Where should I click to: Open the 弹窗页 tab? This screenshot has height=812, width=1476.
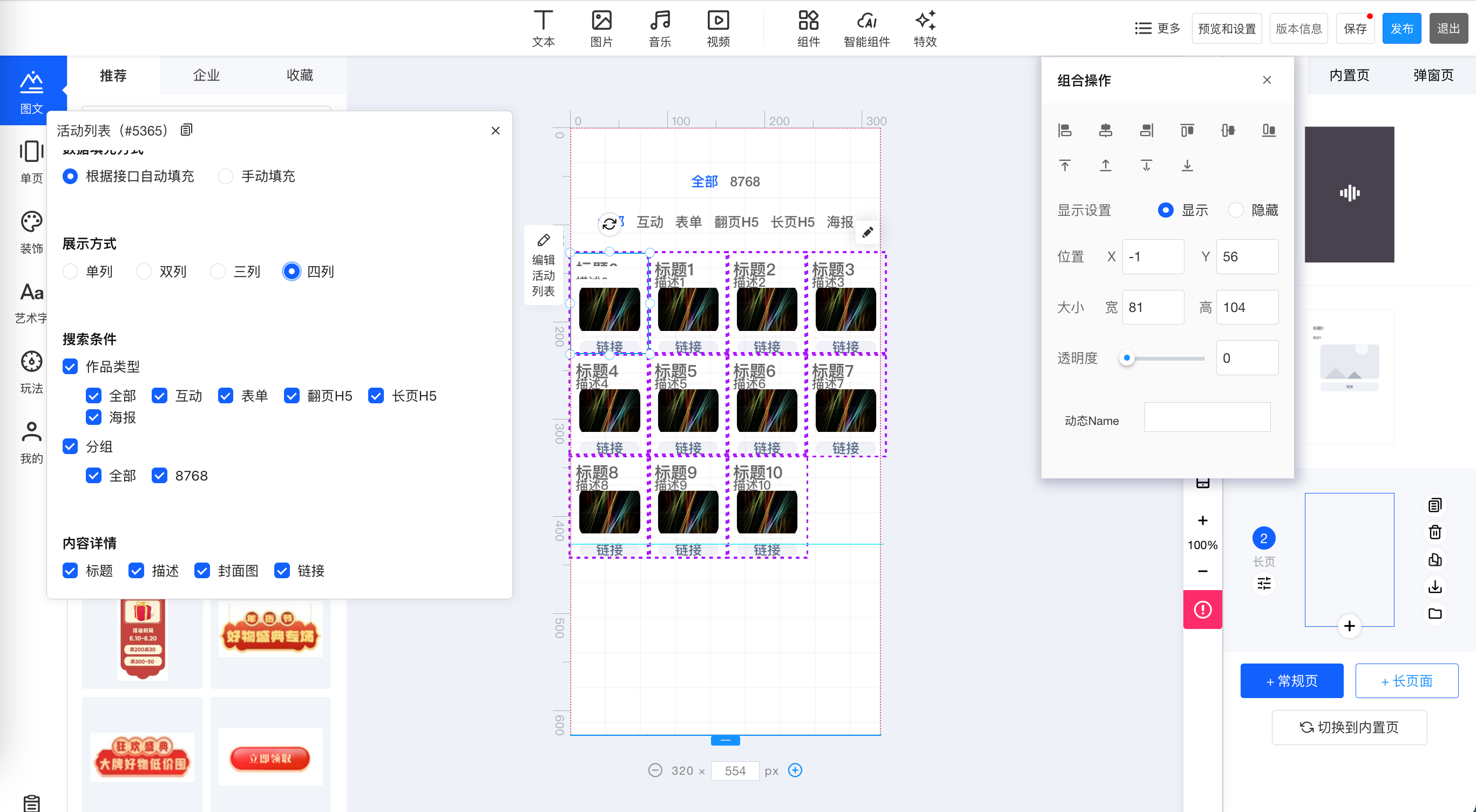[1433, 75]
